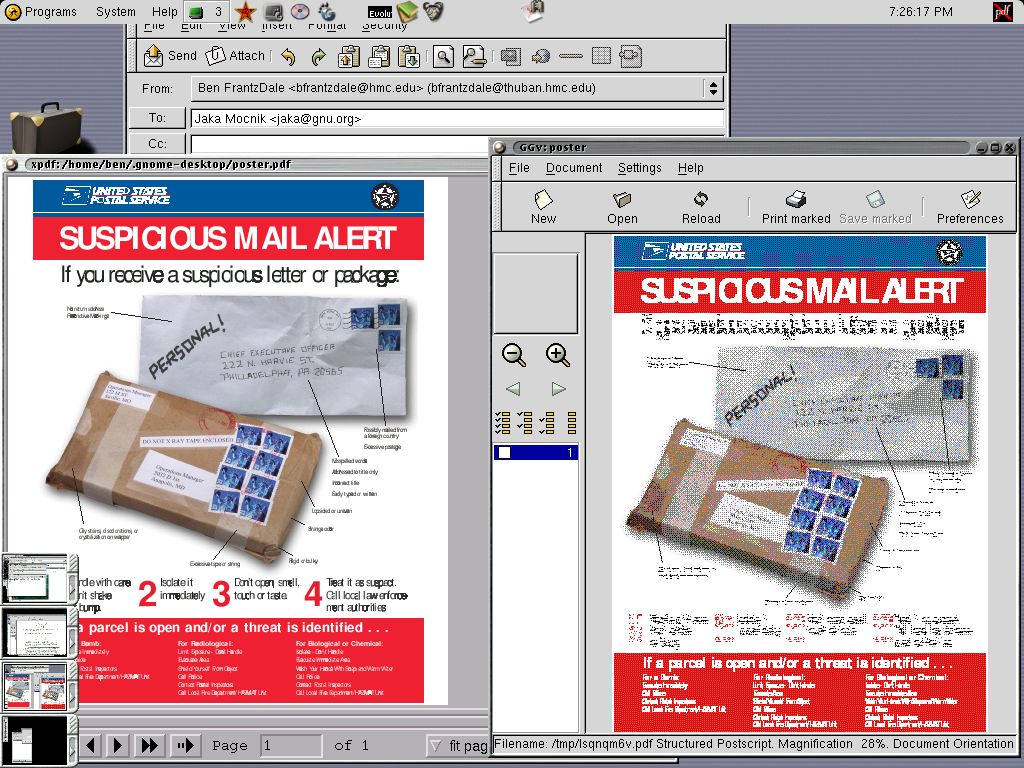Open the GGv Settings menu

[639, 168]
